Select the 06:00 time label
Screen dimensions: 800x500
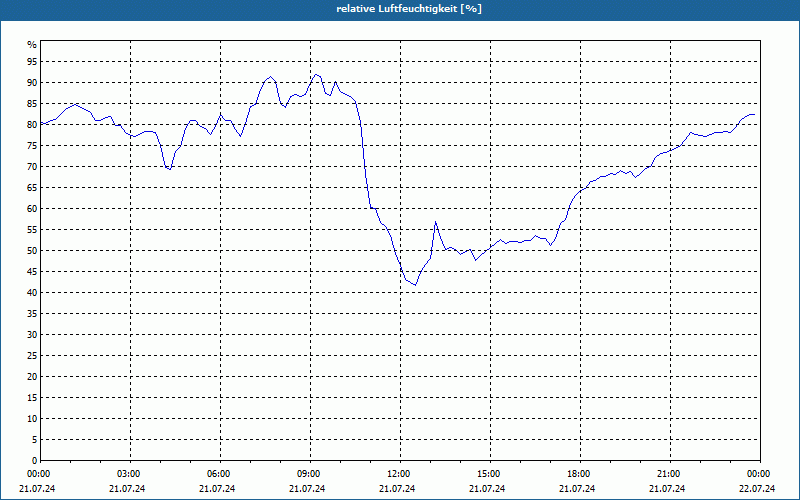[220, 474]
